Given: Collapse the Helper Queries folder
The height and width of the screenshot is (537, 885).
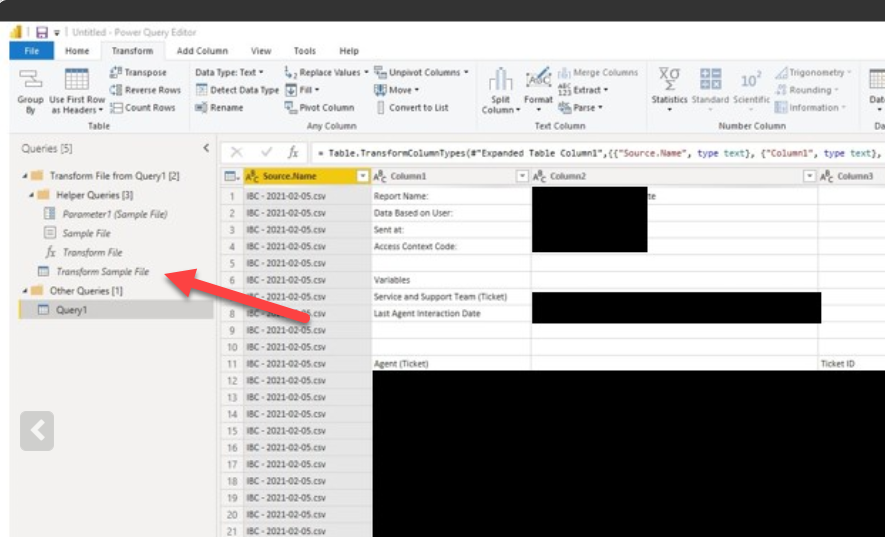Looking at the screenshot, I should [x=31, y=195].
